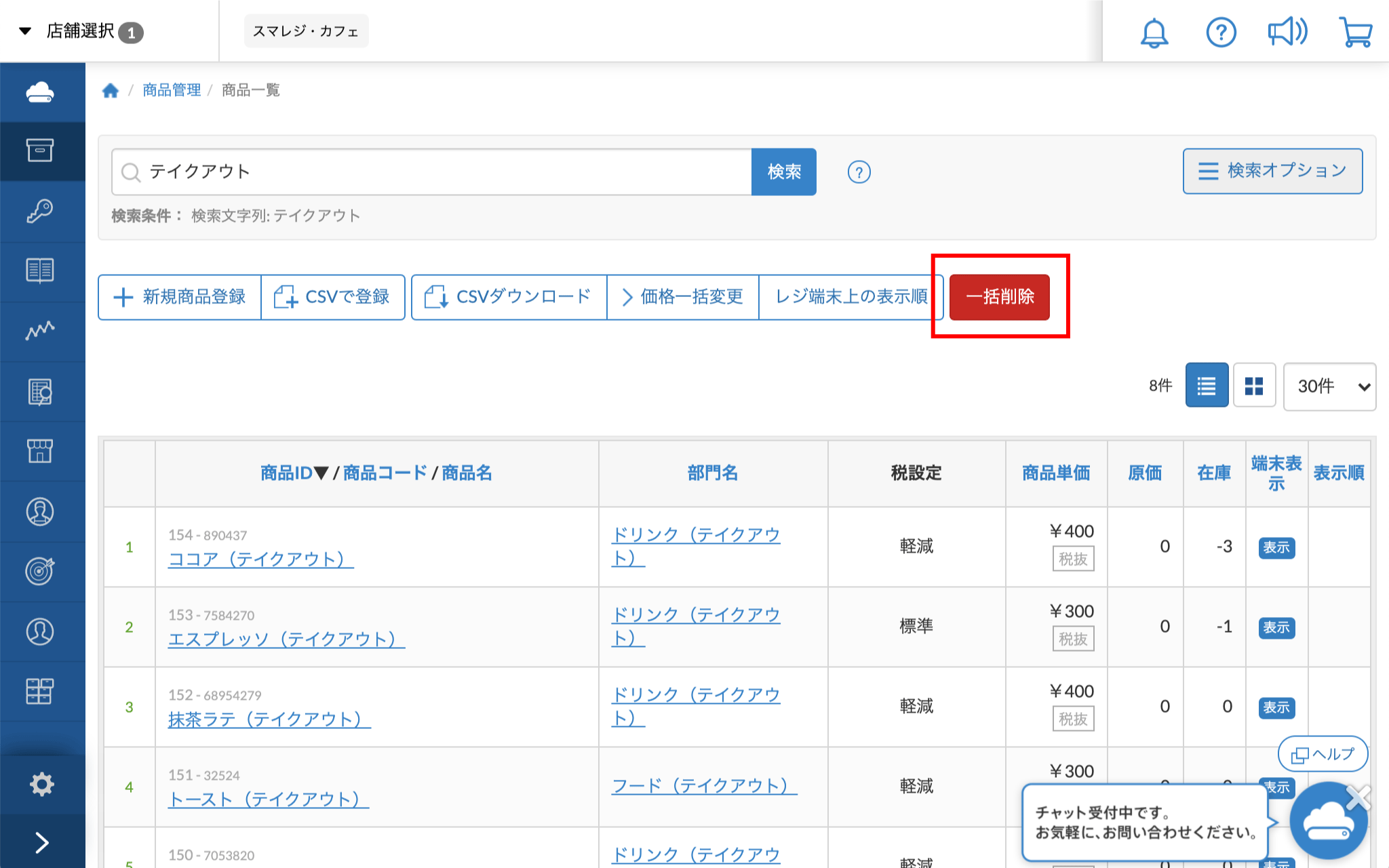Open the sidebar sales chart icon
Screen dimensions: 1389x868
point(40,331)
